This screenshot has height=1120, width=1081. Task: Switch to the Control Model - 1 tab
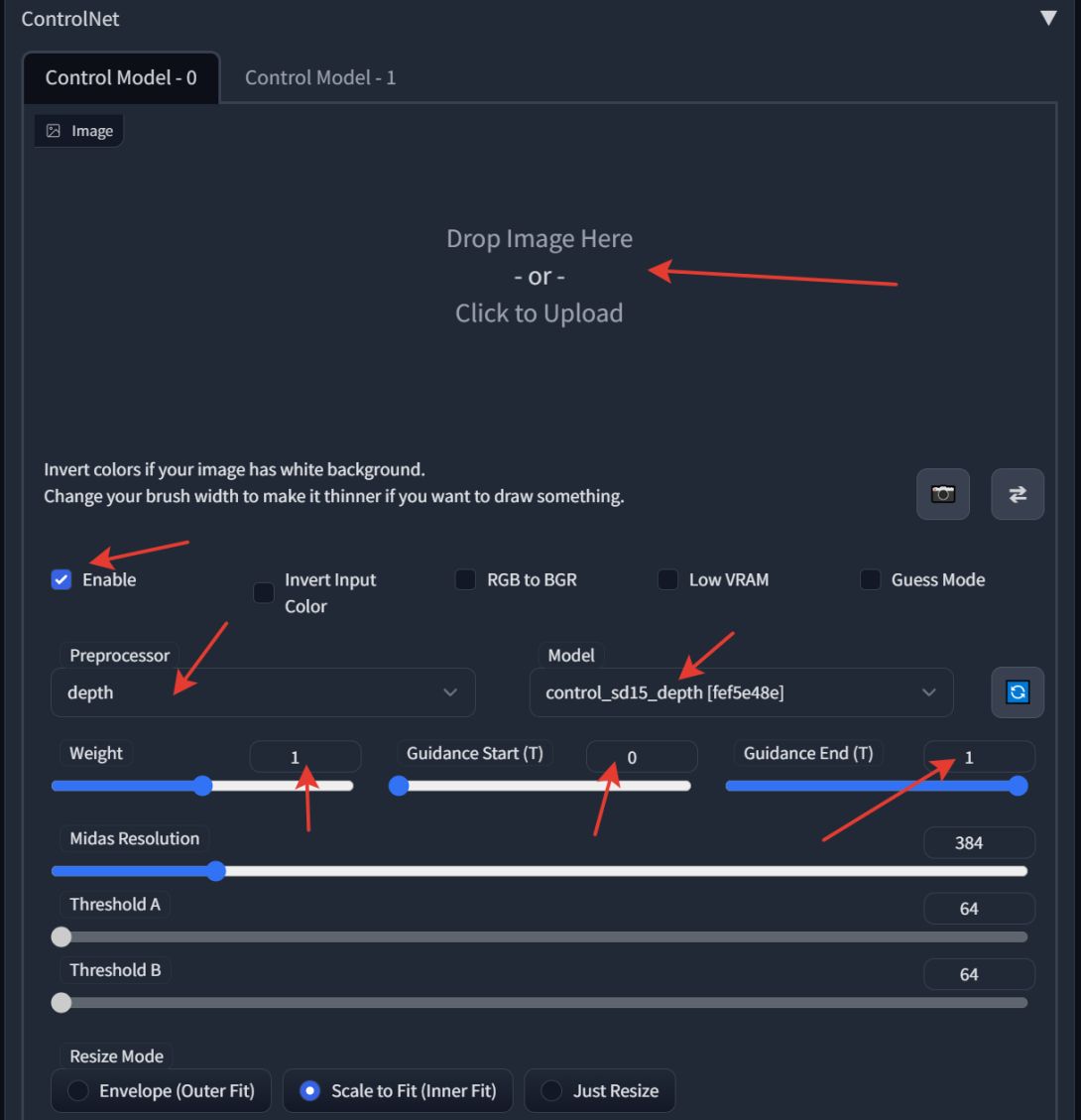coord(321,76)
